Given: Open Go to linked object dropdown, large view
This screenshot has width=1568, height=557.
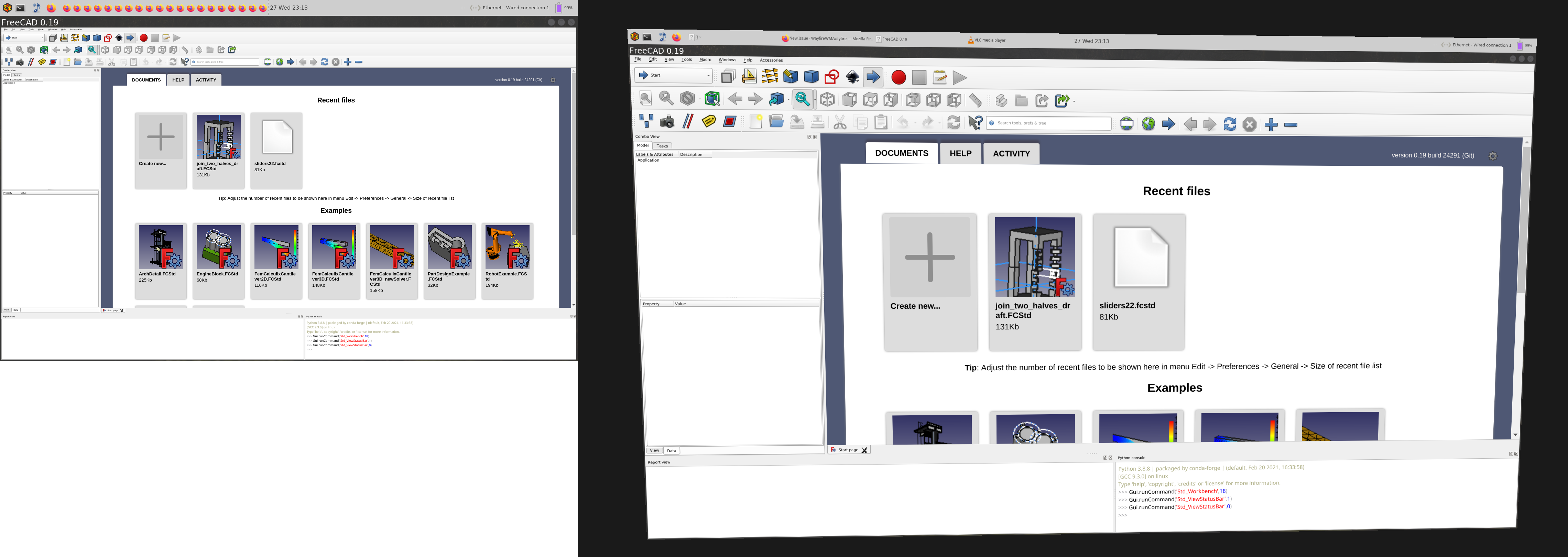Looking at the screenshot, I should (788, 99).
